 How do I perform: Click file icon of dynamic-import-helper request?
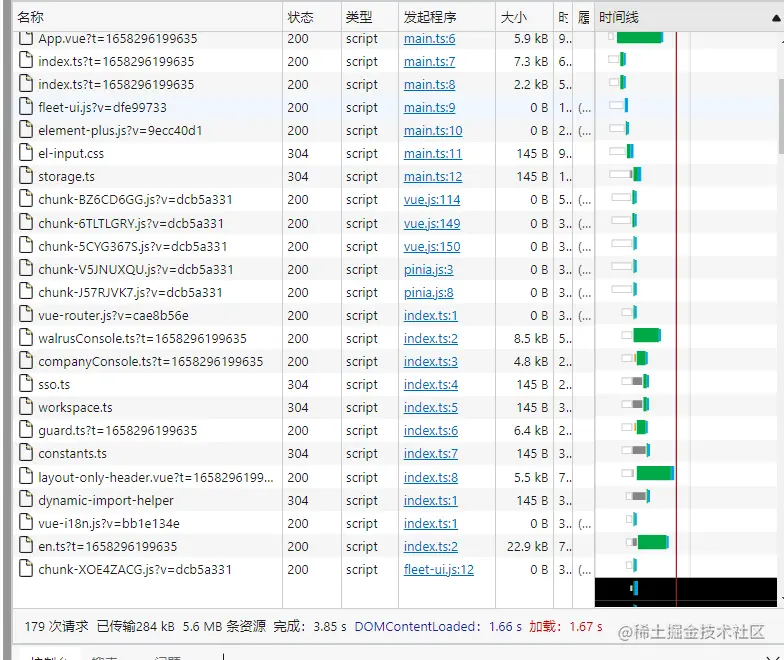tap(26, 499)
